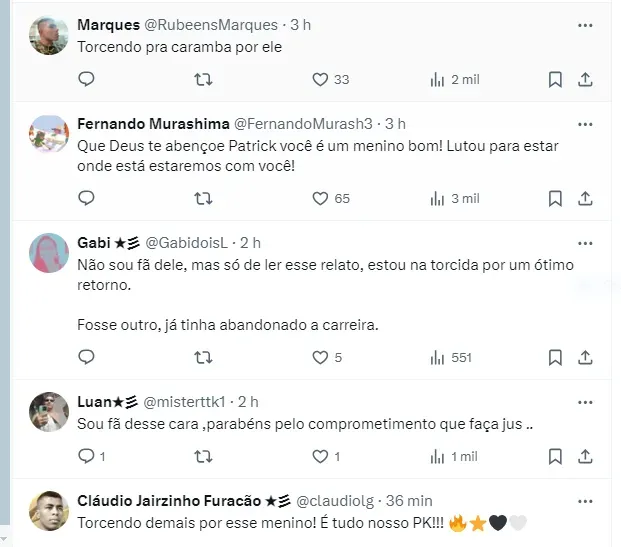Reply to Marques' tweet
621x547 pixels.
86,80
